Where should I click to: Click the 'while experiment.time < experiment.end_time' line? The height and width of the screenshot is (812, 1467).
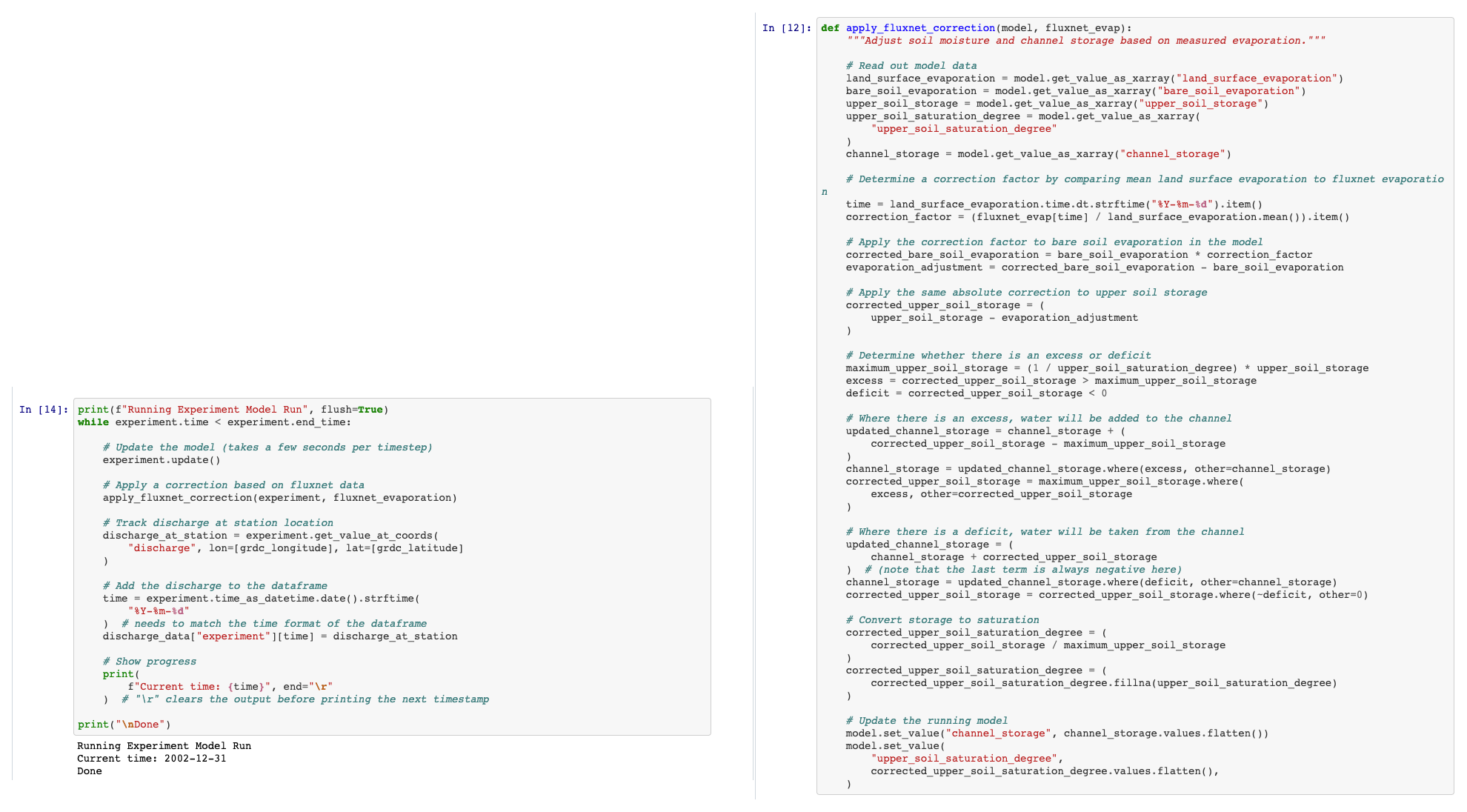(215, 422)
